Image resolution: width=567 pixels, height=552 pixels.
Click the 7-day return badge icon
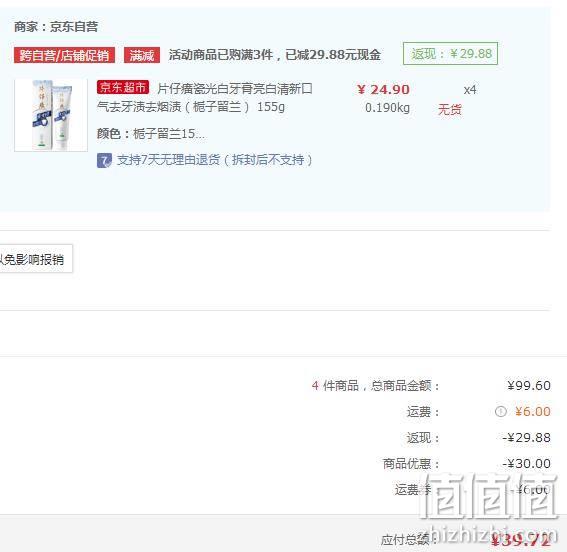104,161
